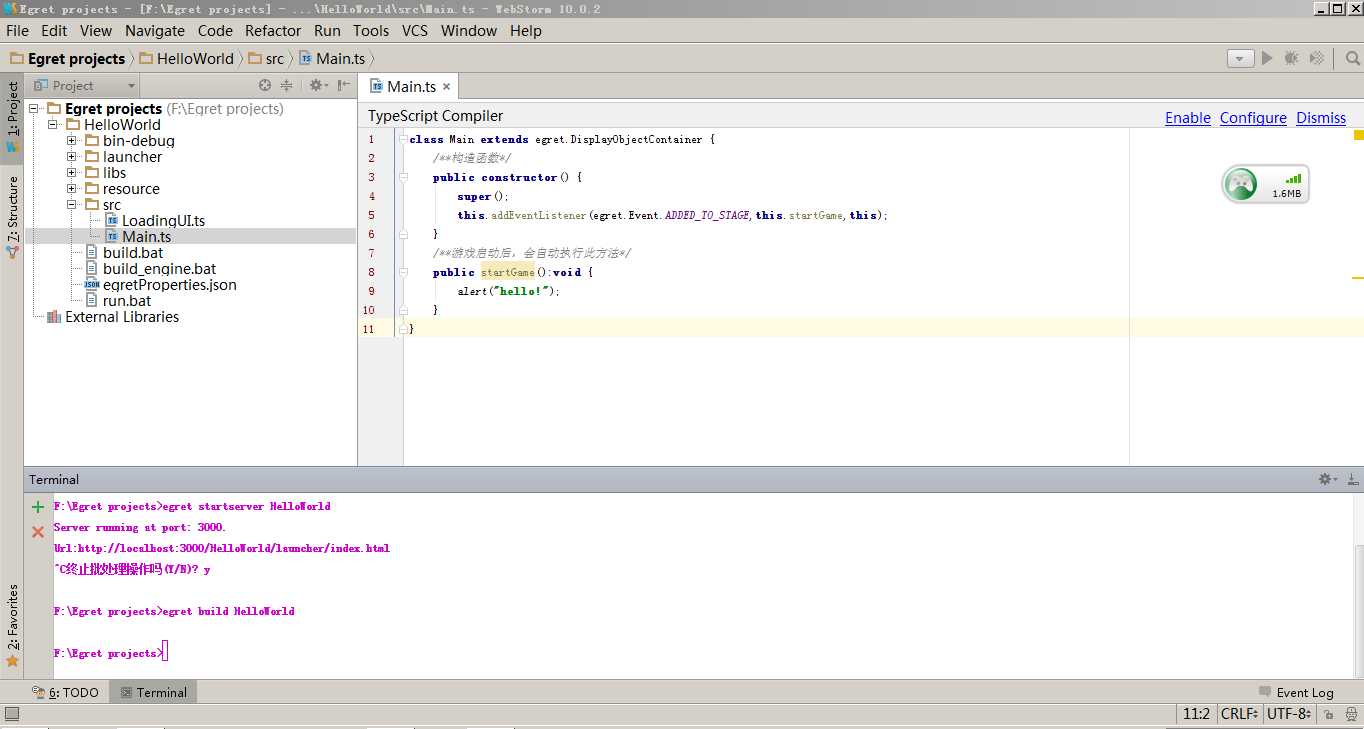
Task: Toggle the Terminal tool window tab
Action: [153, 692]
